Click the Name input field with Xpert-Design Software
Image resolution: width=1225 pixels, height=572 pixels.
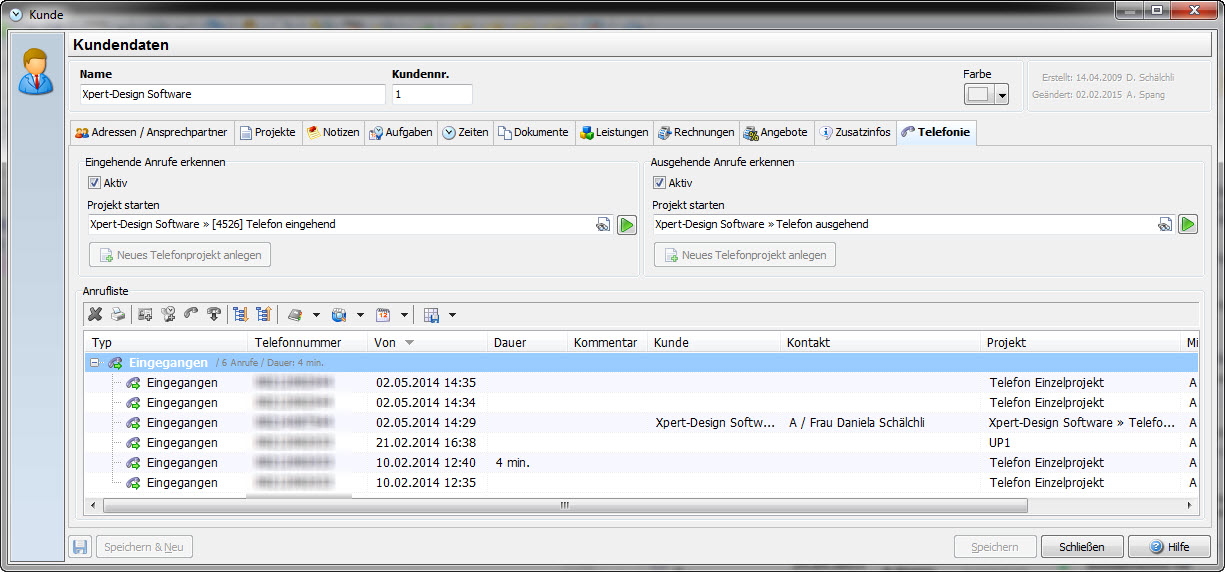232,94
